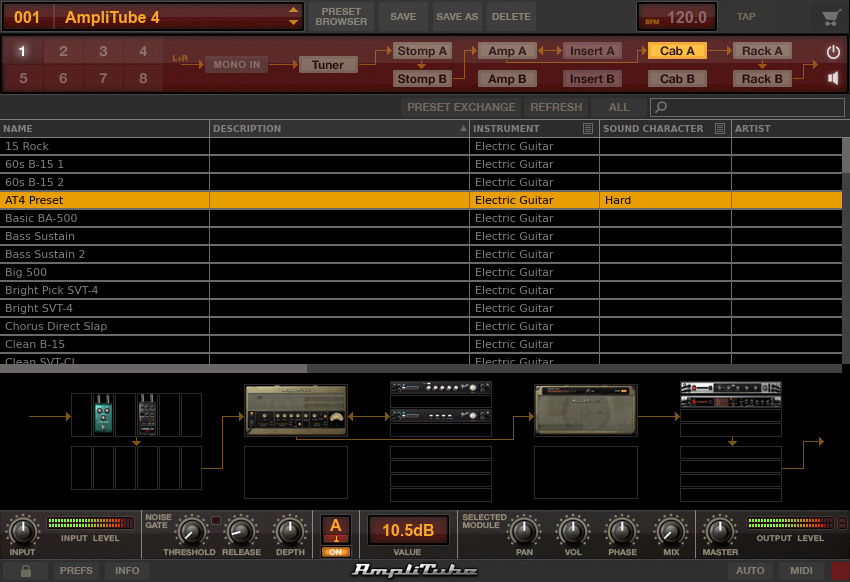Select the speaker cabinet thumbnail
Image resolution: width=850 pixels, height=582 pixels.
585,410
